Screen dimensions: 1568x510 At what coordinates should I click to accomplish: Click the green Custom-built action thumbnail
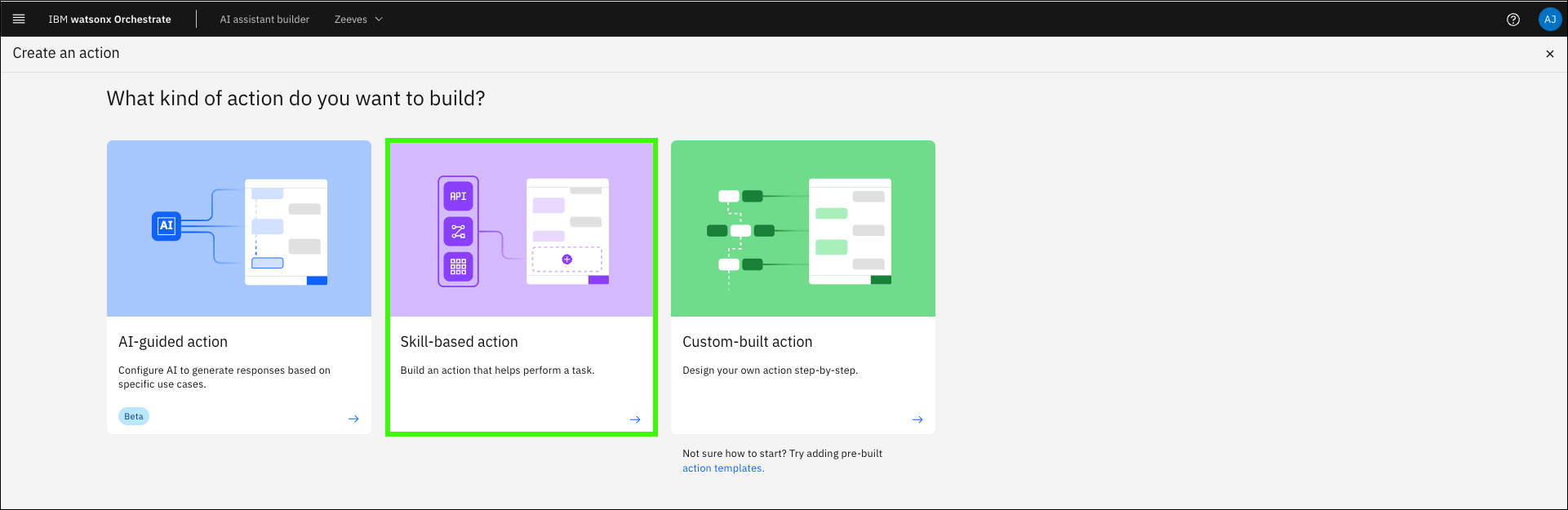(x=802, y=228)
